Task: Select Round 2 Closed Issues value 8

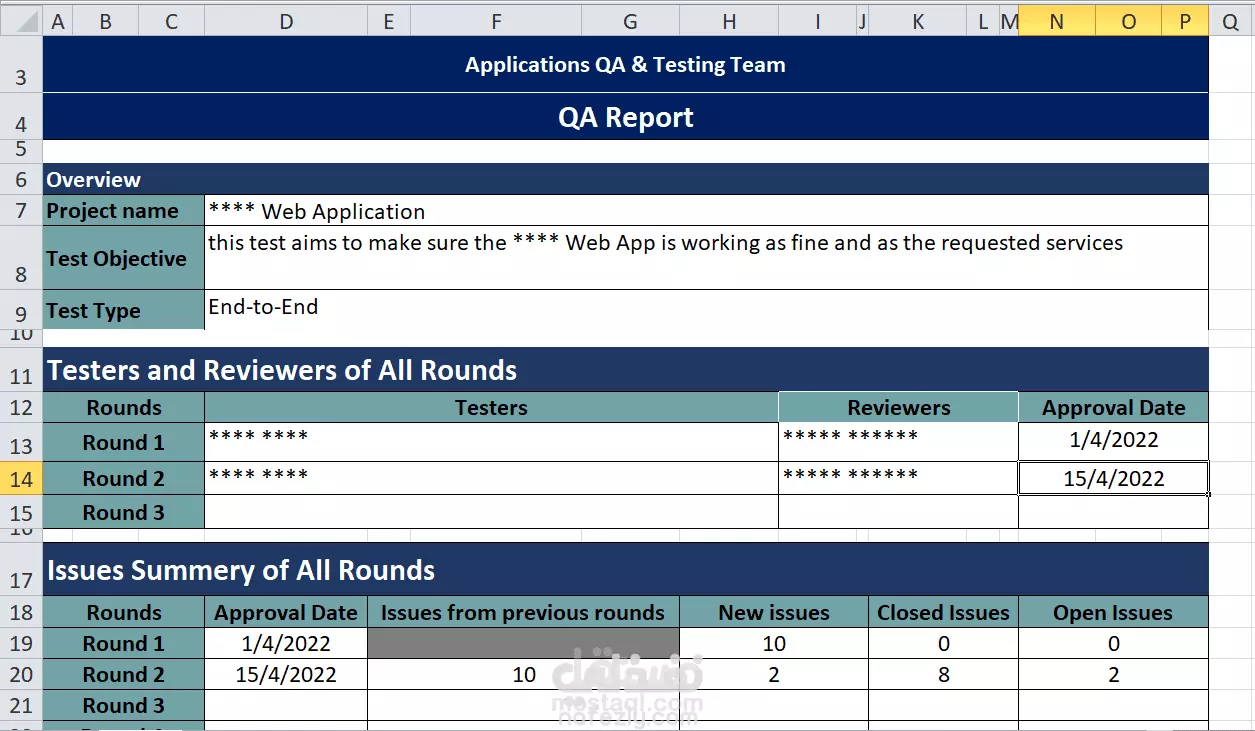Action: click(x=943, y=674)
